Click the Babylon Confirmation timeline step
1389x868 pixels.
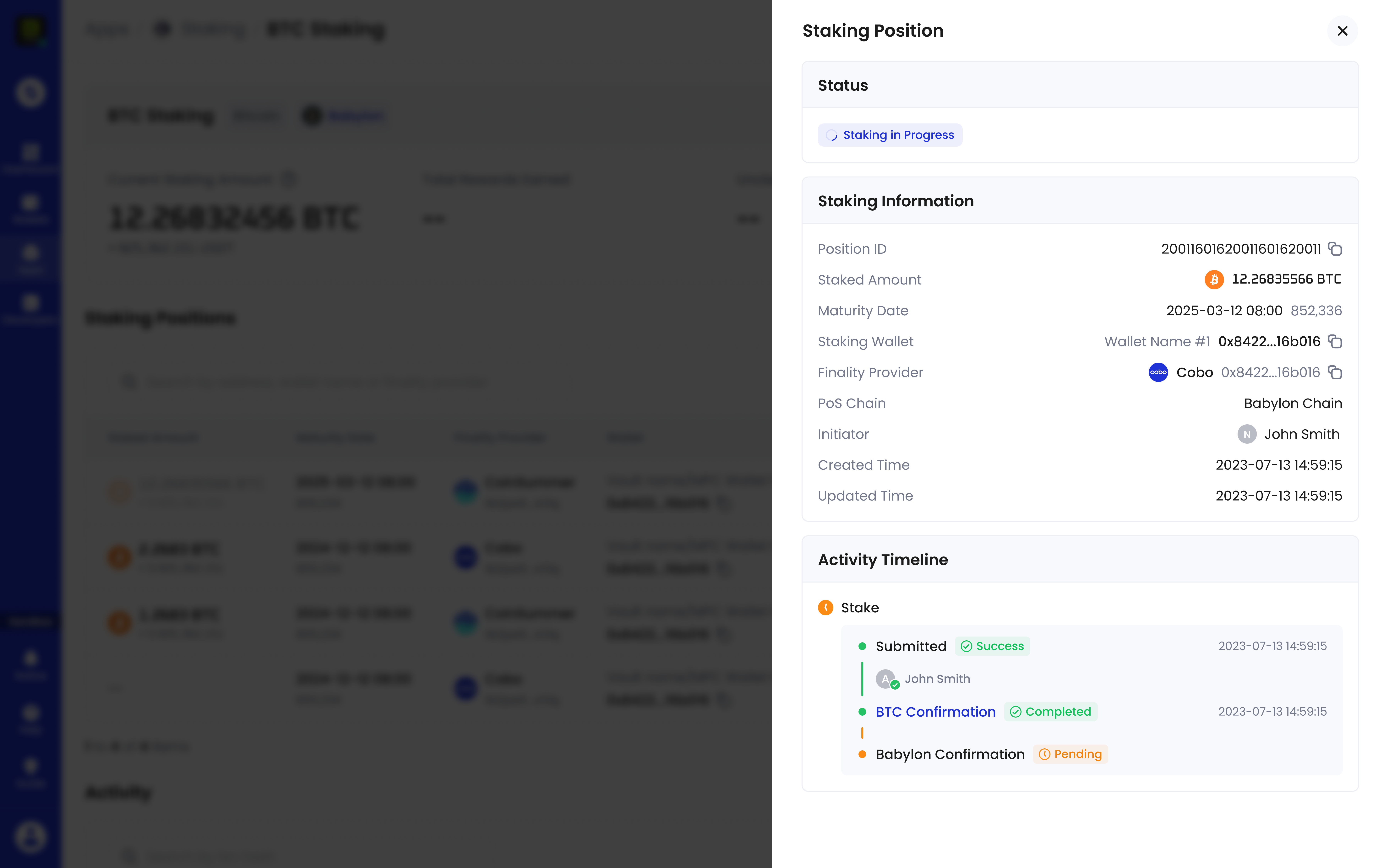click(x=950, y=754)
